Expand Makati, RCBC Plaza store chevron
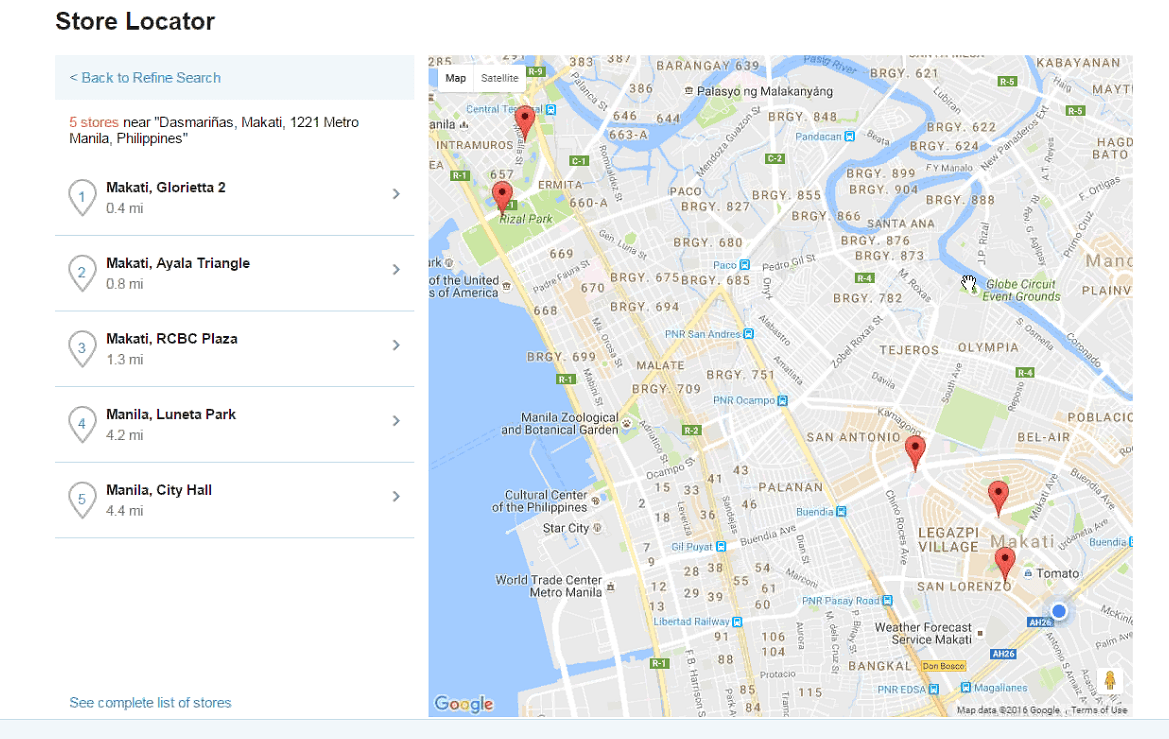The width and height of the screenshot is (1169, 739). (396, 345)
